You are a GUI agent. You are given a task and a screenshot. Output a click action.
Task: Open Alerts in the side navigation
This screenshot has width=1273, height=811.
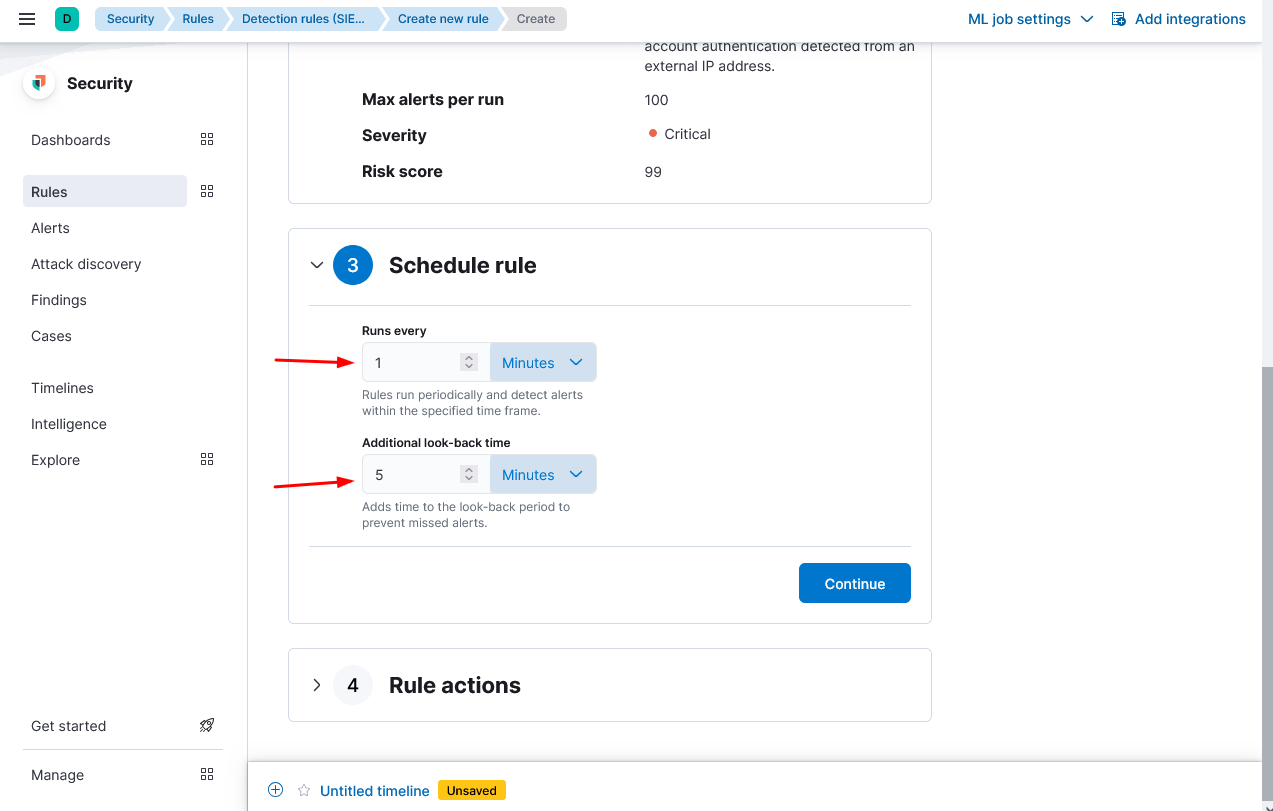click(51, 228)
